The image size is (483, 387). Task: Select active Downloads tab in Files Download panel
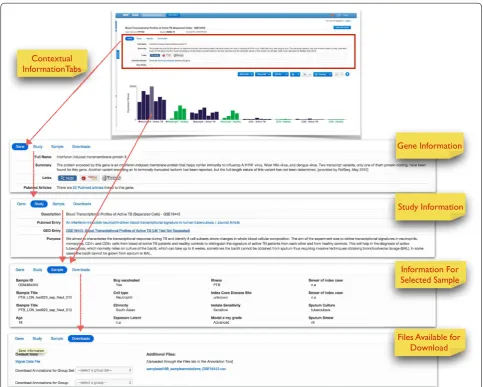[81, 339]
